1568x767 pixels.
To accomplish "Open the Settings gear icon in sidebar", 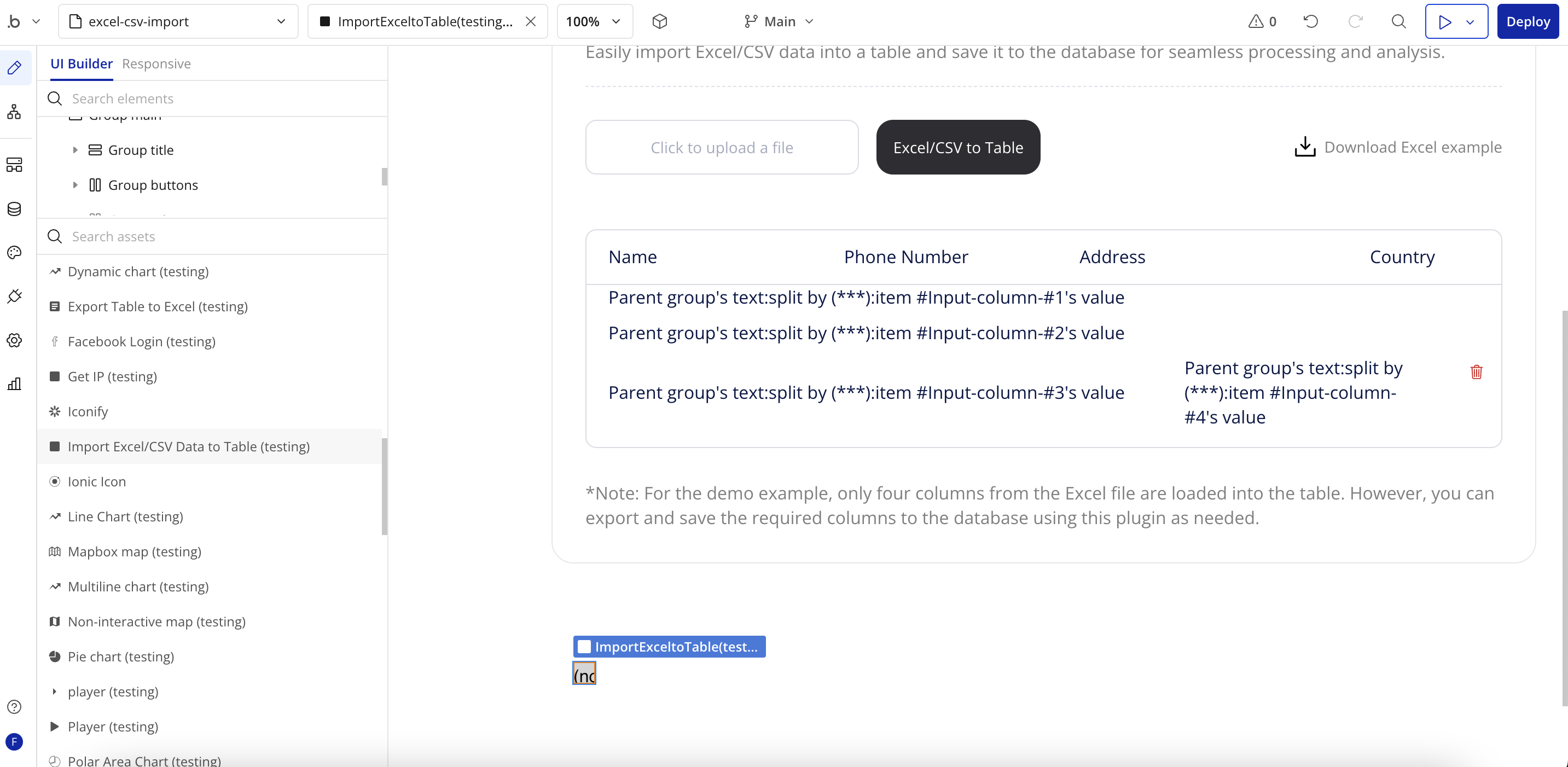I will coord(14,340).
